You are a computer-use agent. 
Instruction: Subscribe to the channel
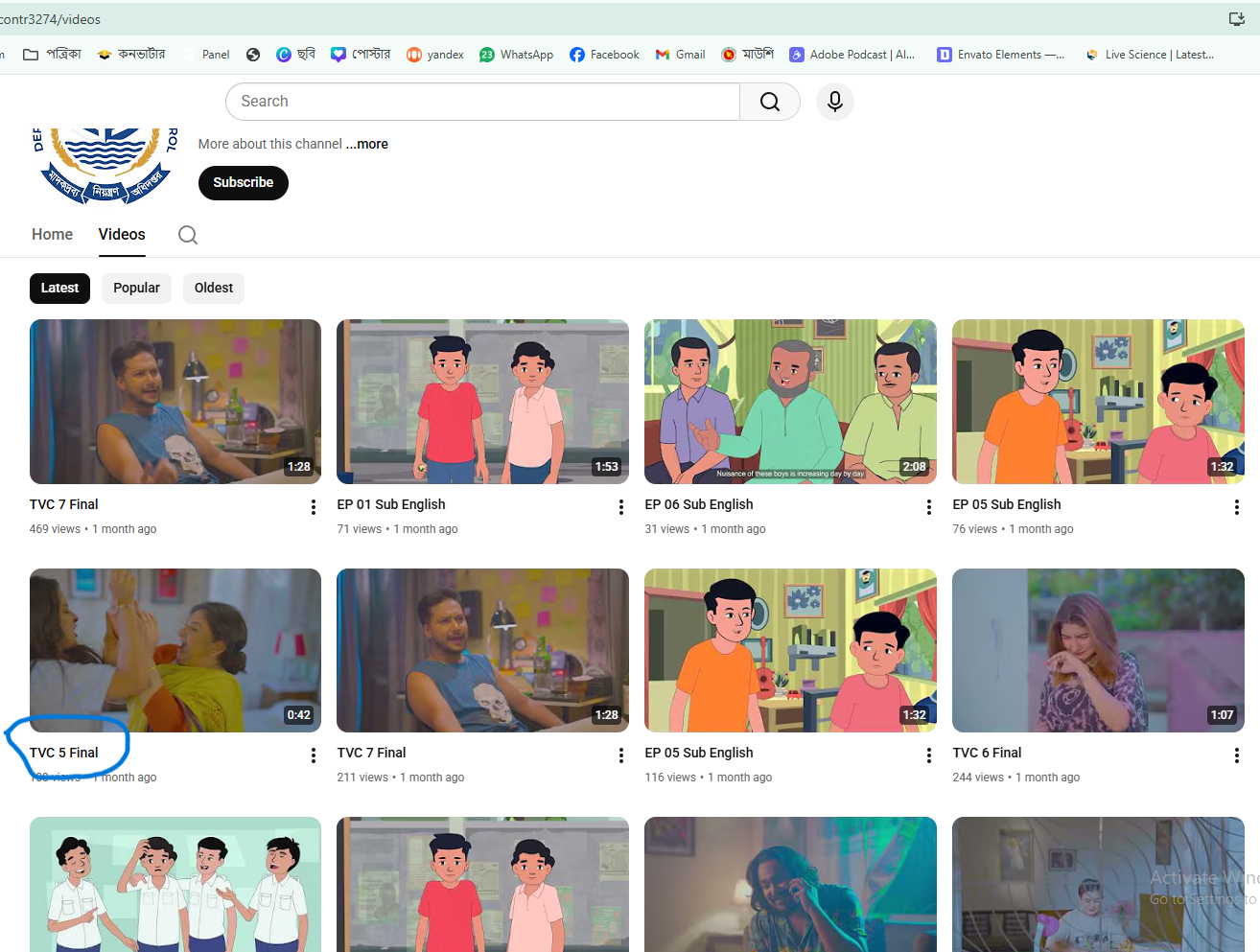(x=243, y=183)
